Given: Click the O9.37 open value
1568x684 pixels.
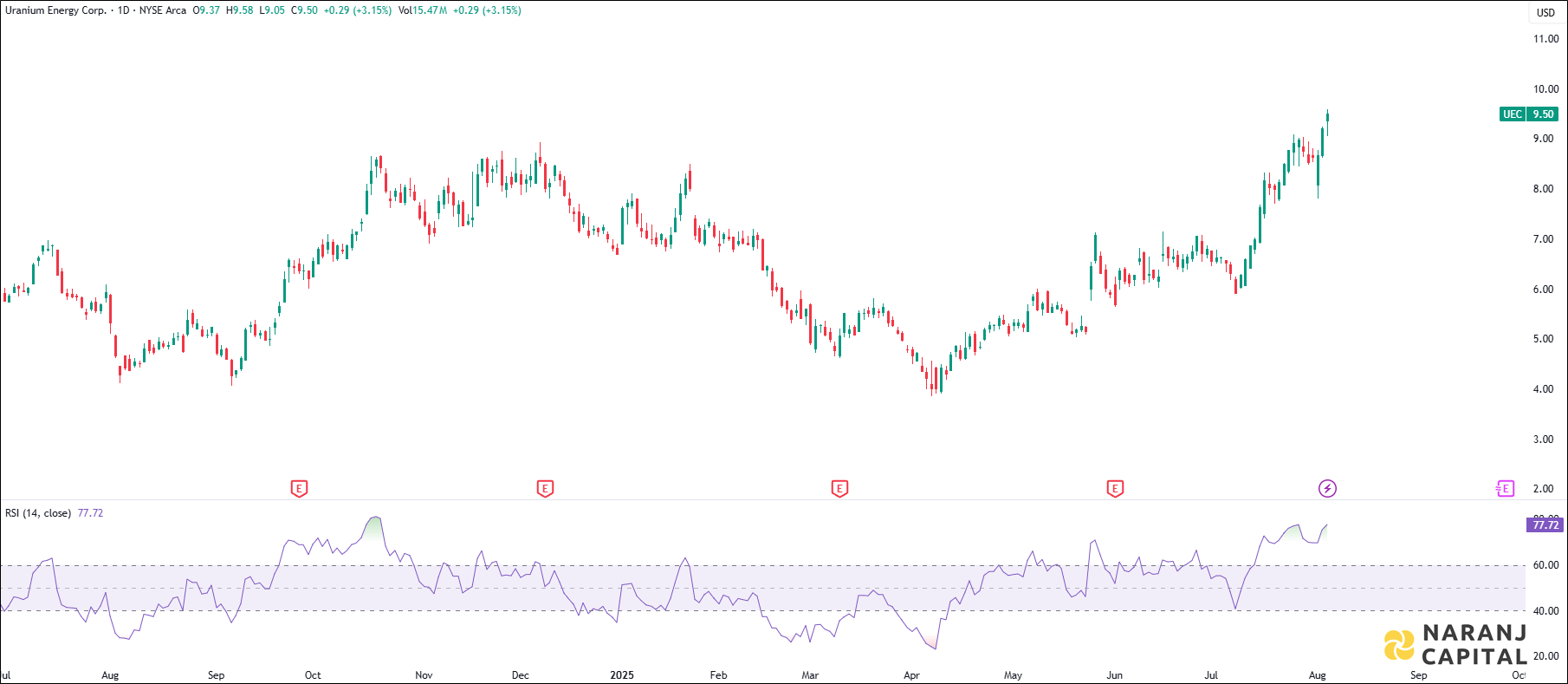Looking at the screenshot, I should pyautogui.click(x=206, y=10).
